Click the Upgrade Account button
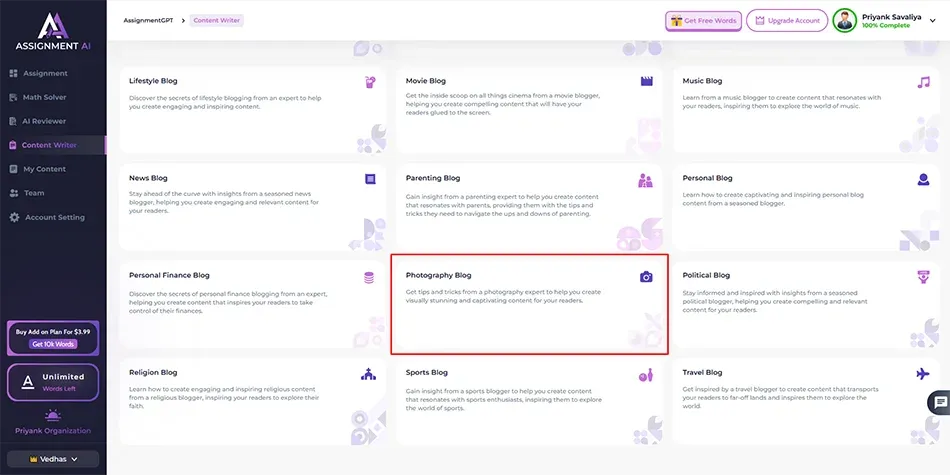The height and width of the screenshot is (475, 950). click(786, 20)
